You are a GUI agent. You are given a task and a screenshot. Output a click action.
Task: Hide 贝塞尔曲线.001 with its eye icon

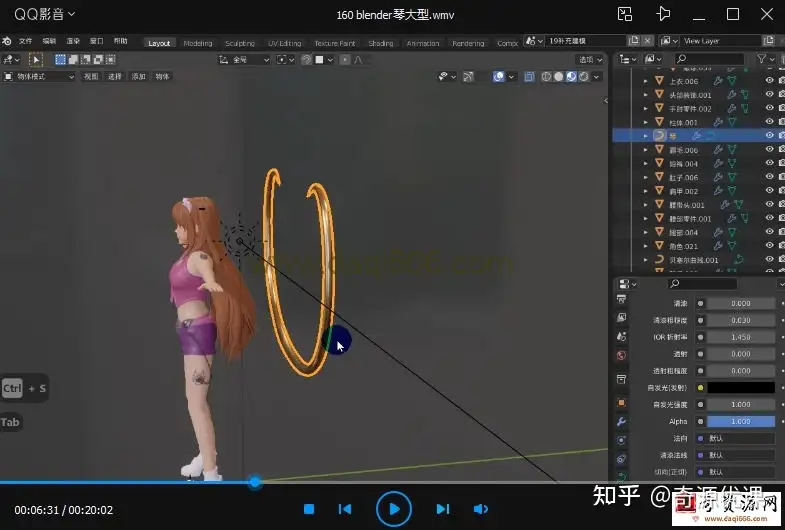(769, 259)
